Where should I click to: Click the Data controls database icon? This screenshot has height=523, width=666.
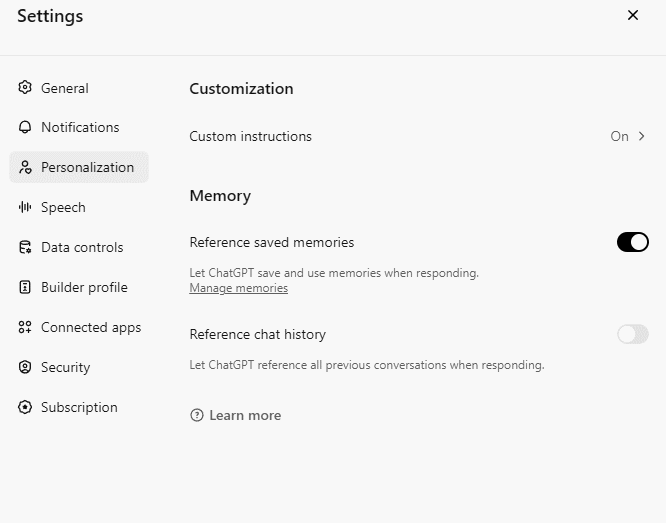click(25, 247)
